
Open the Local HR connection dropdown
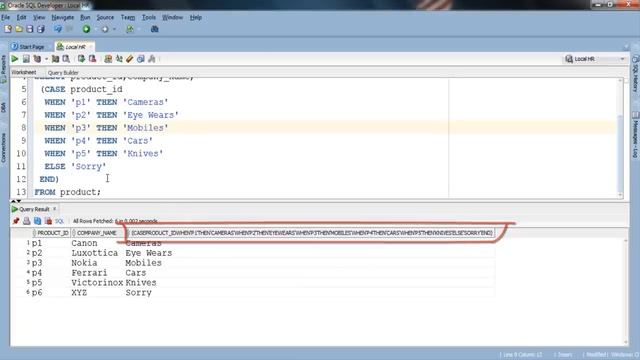[595, 59]
